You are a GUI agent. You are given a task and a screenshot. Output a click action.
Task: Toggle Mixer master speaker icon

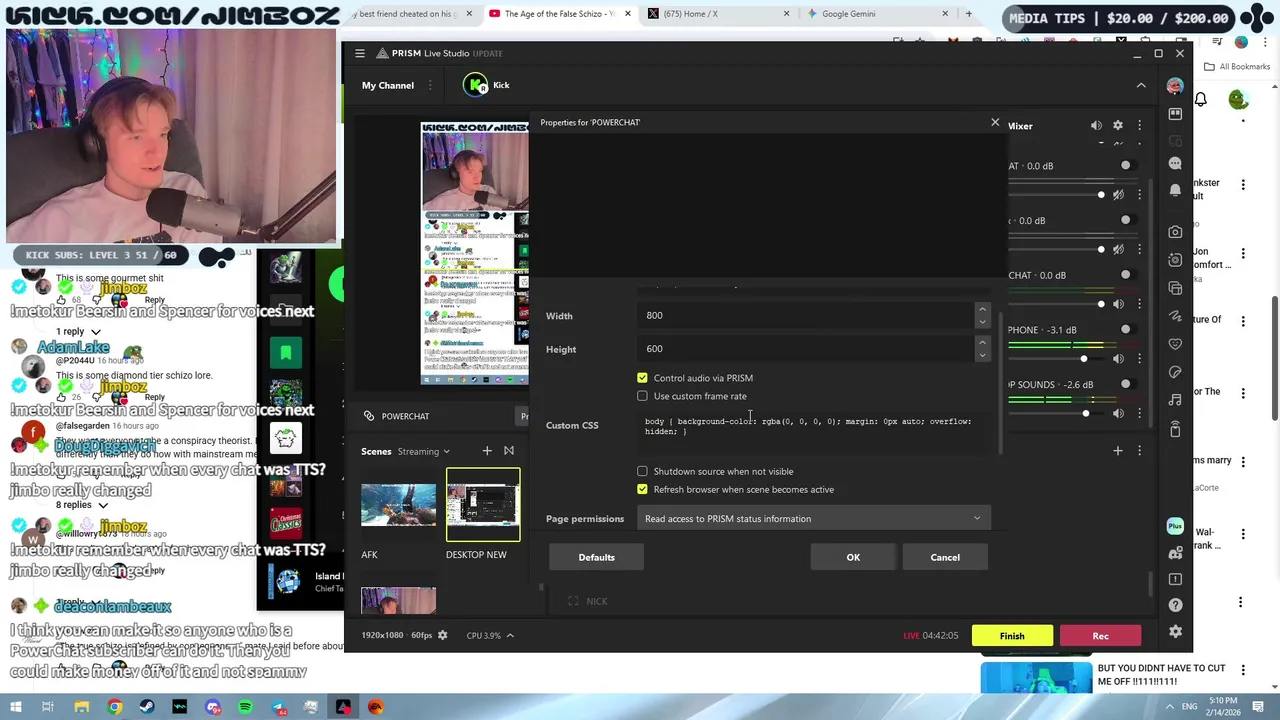[1096, 125]
